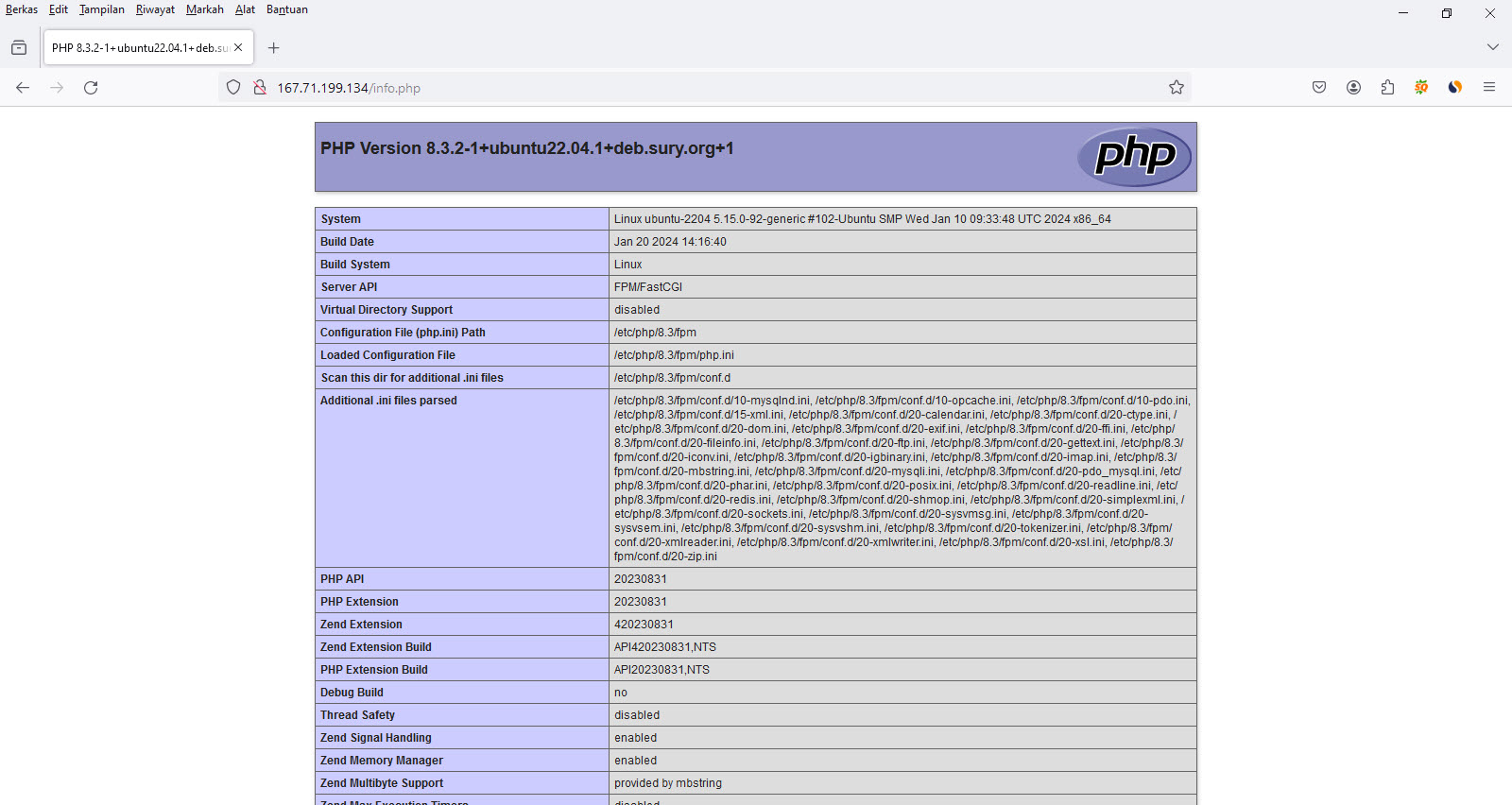Open Firefox View recent browsing button
Image resolution: width=1512 pixels, height=805 pixels.
(19, 47)
